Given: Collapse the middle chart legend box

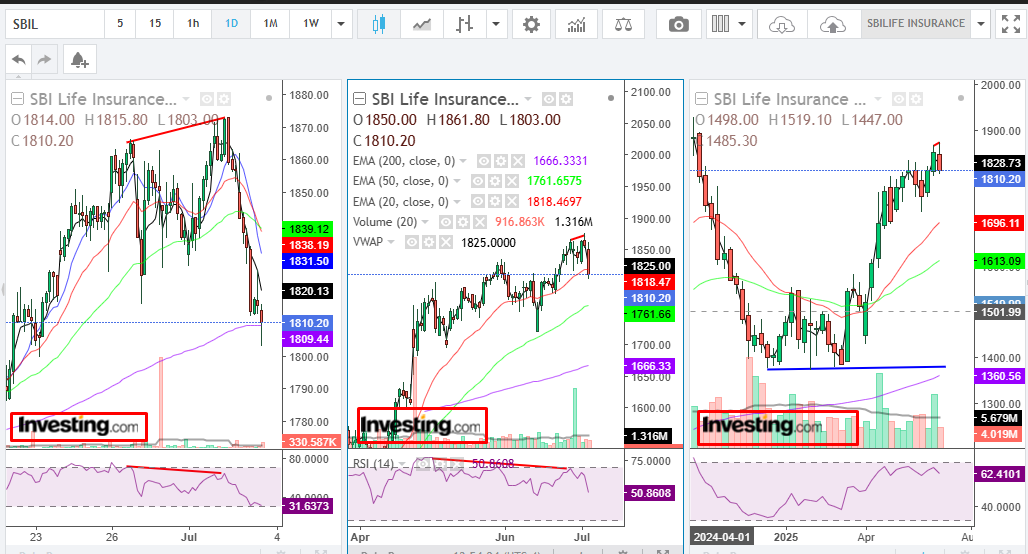Looking at the screenshot, I should click(x=359, y=99).
